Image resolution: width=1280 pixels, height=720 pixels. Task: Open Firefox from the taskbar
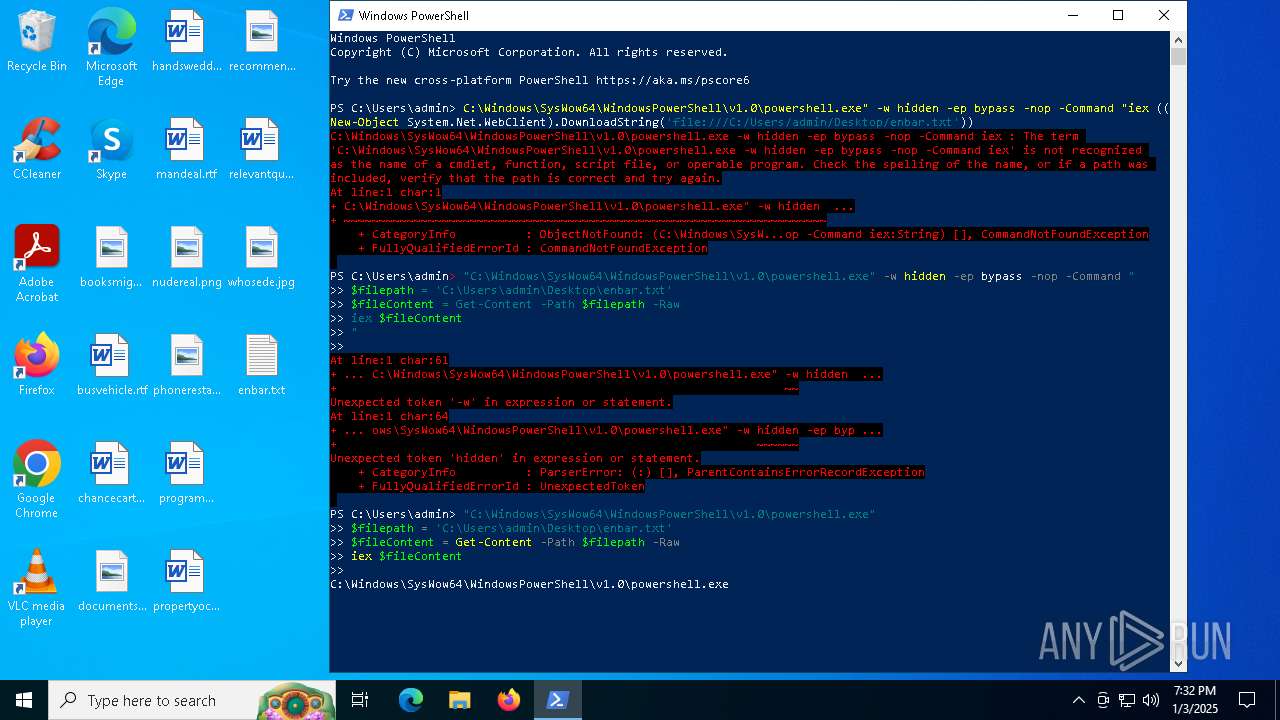(x=509, y=700)
